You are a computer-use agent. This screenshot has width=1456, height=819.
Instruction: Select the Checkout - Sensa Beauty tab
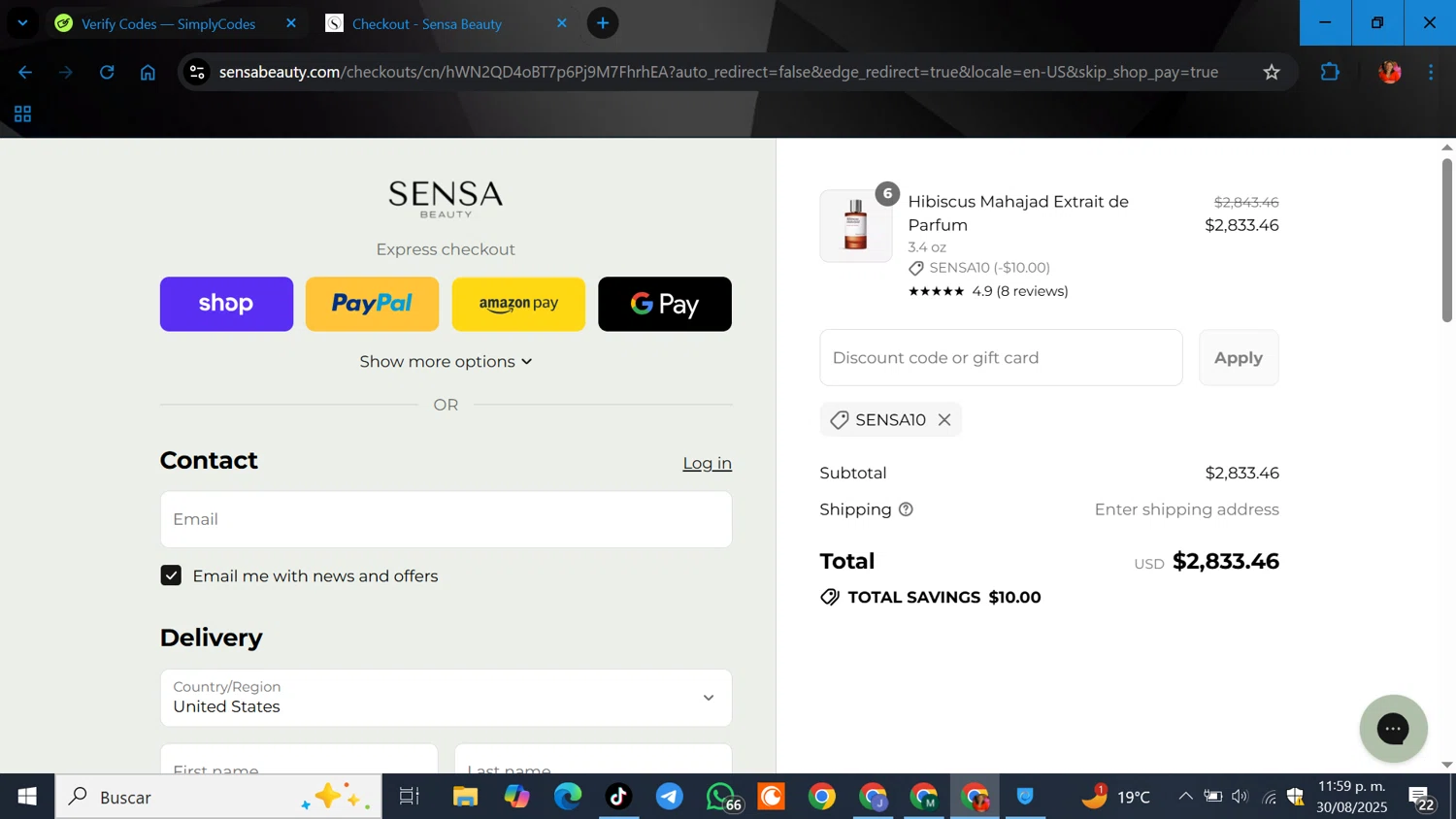tap(427, 23)
